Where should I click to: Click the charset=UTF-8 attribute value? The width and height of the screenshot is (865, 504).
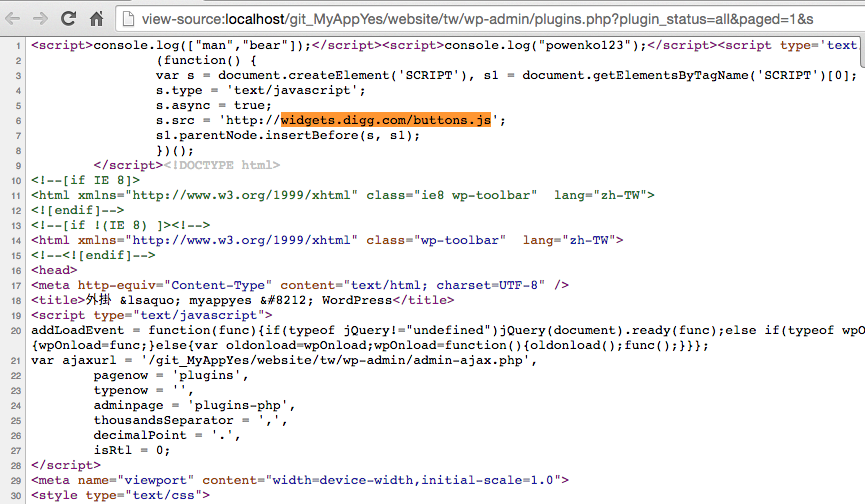click(487, 285)
